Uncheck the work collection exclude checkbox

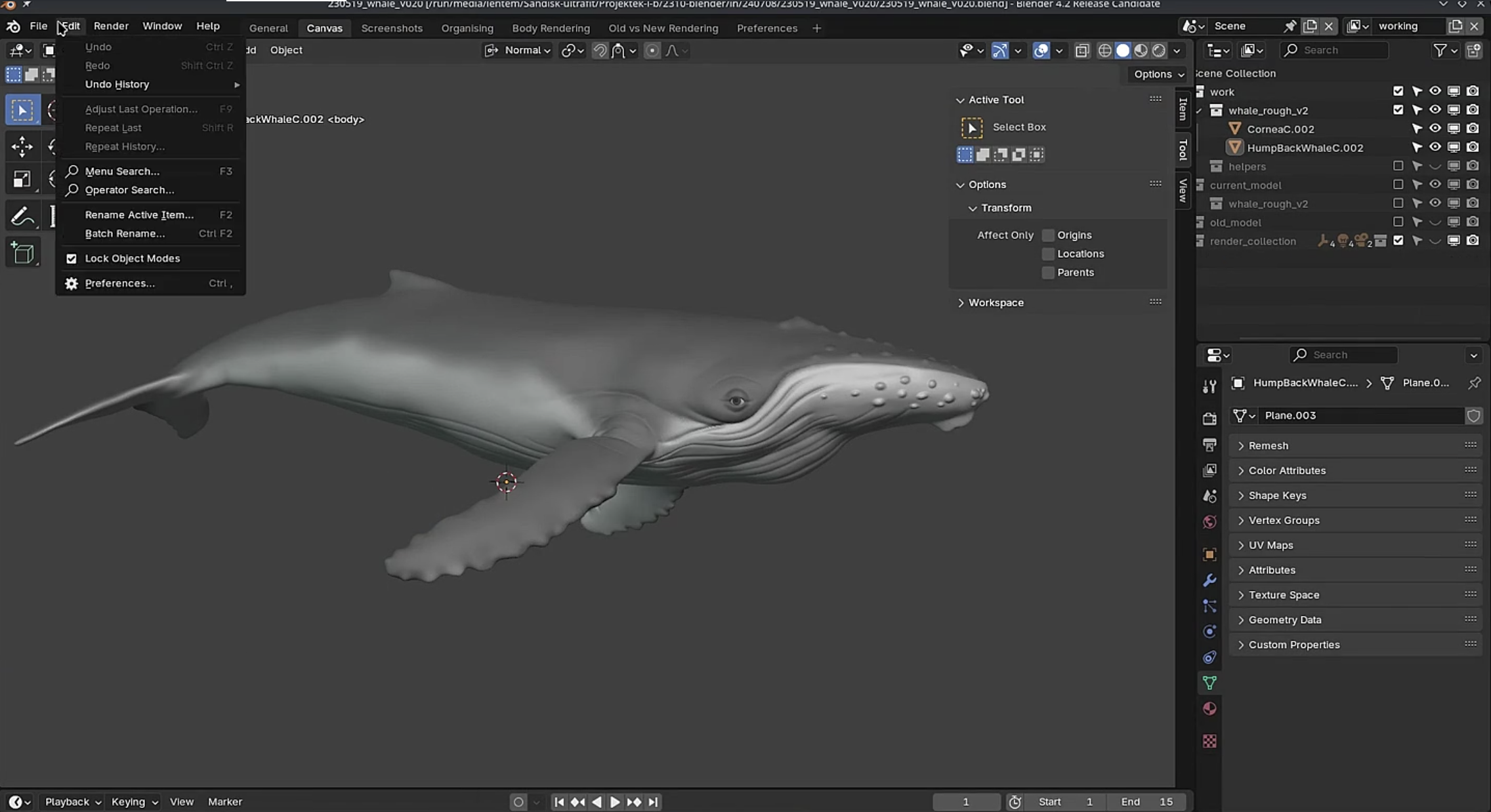pyautogui.click(x=1398, y=91)
